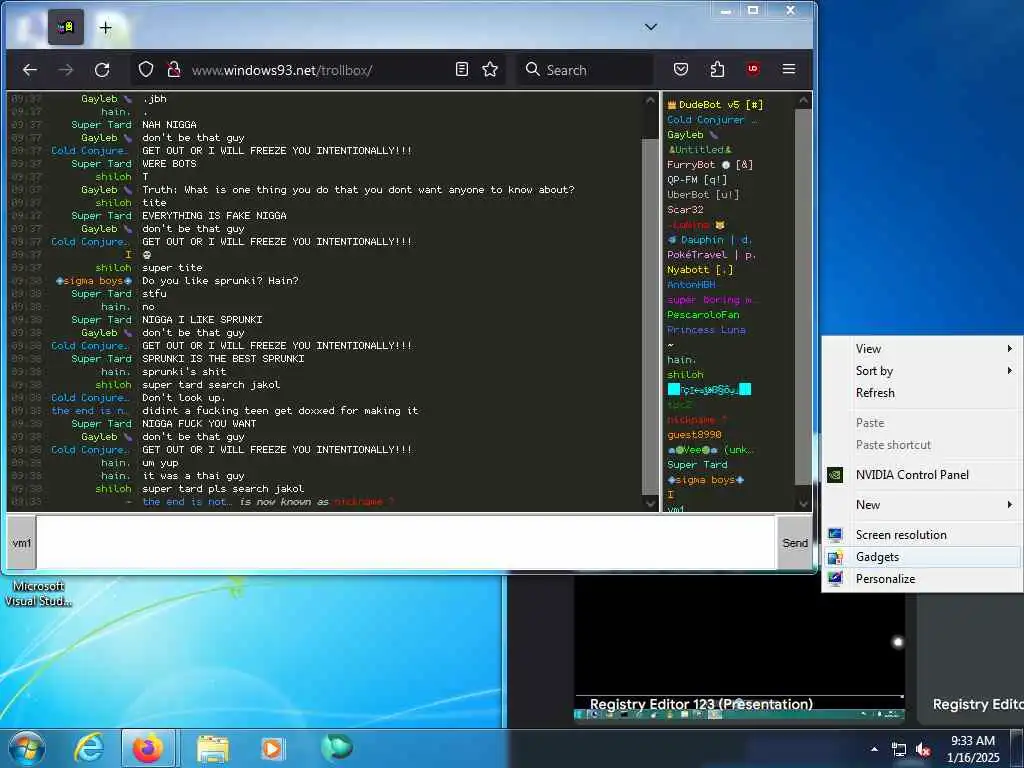The height and width of the screenshot is (768, 1024).
Task: Click the green round taskbar app icon
Action: click(336, 748)
